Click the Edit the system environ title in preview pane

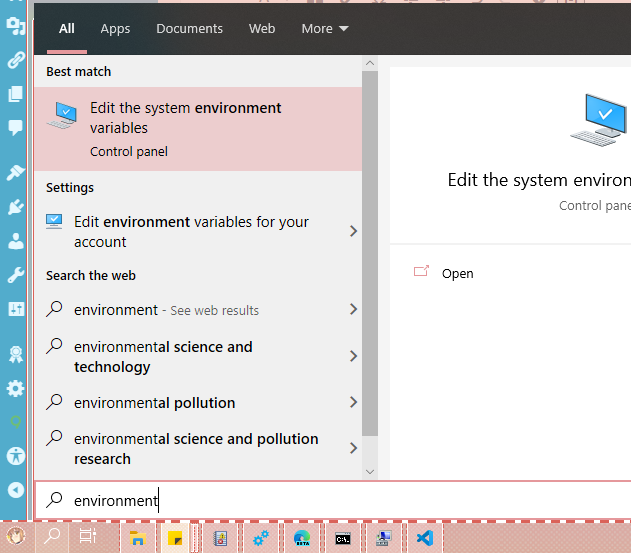coord(539,180)
